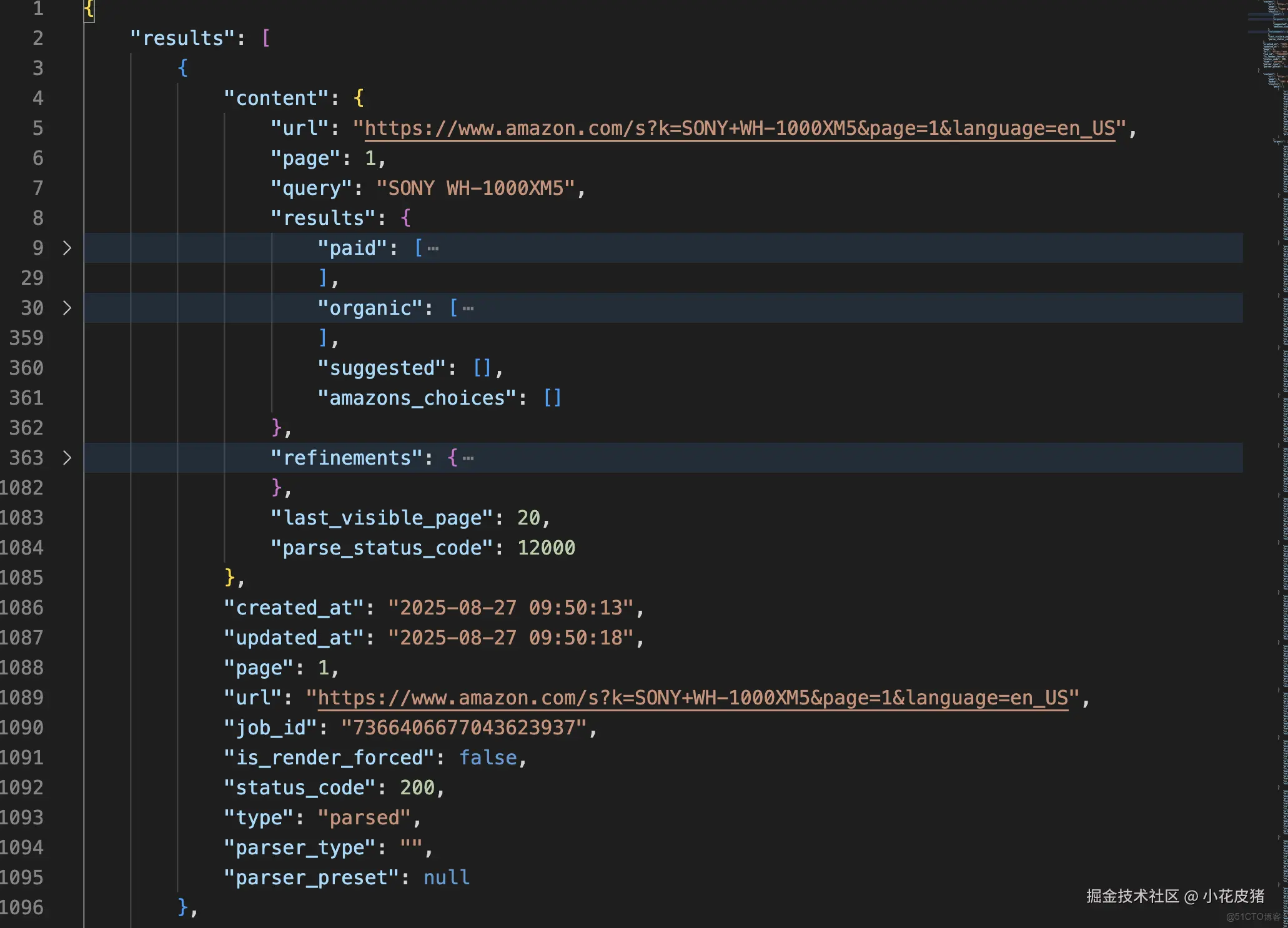Click the "null" value of parser_preset
The width and height of the screenshot is (1288, 928).
pyautogui.click(x=446, y=877)
